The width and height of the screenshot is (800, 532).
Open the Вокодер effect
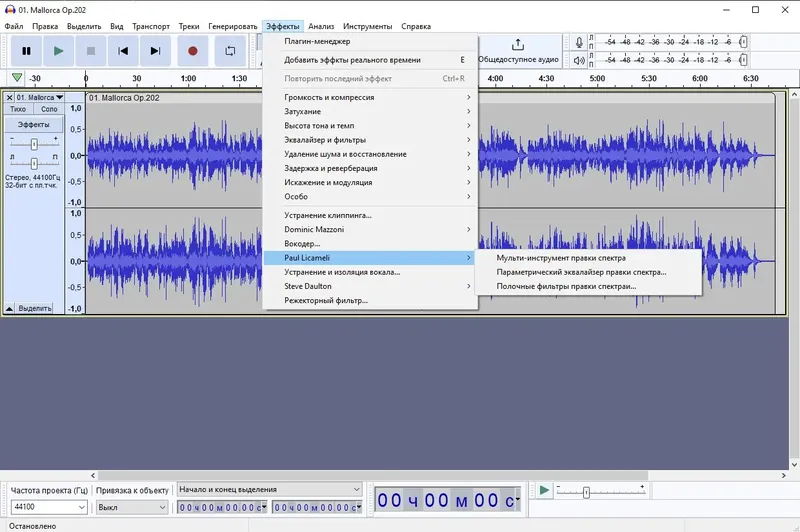pos(370,244)
